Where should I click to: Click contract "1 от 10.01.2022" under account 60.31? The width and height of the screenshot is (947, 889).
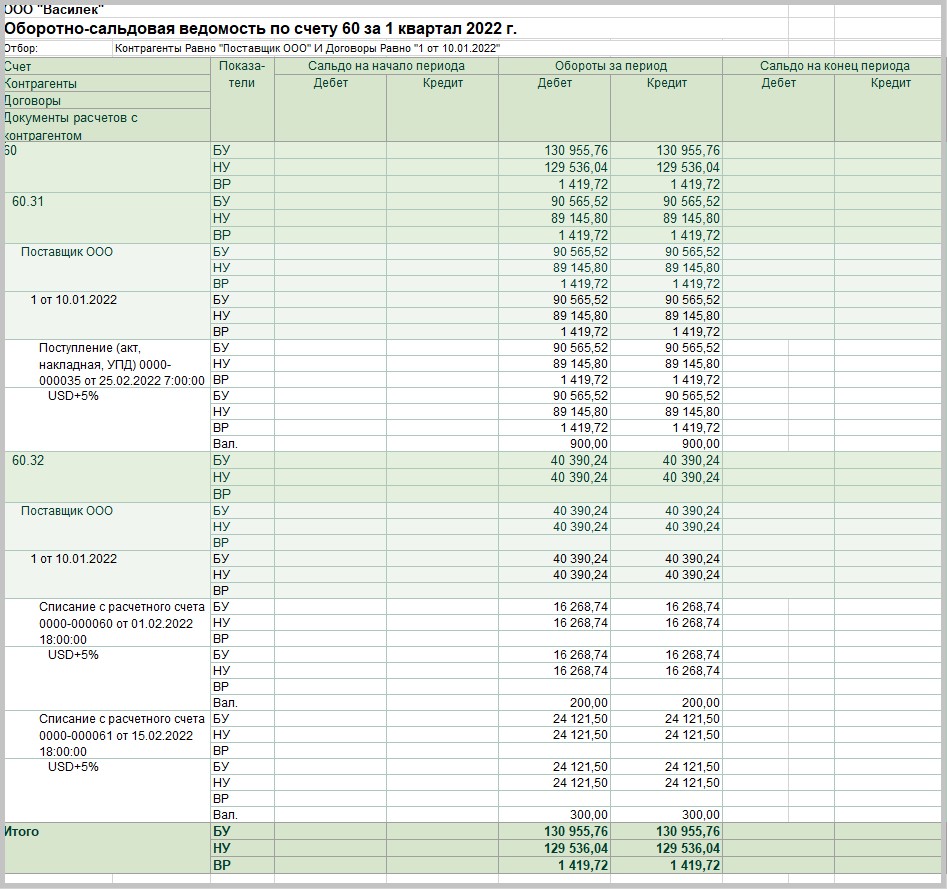click(74, 300)
